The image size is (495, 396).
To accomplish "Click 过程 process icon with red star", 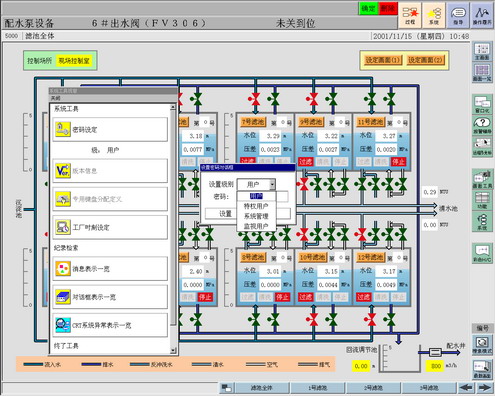I will click(410, 15).
